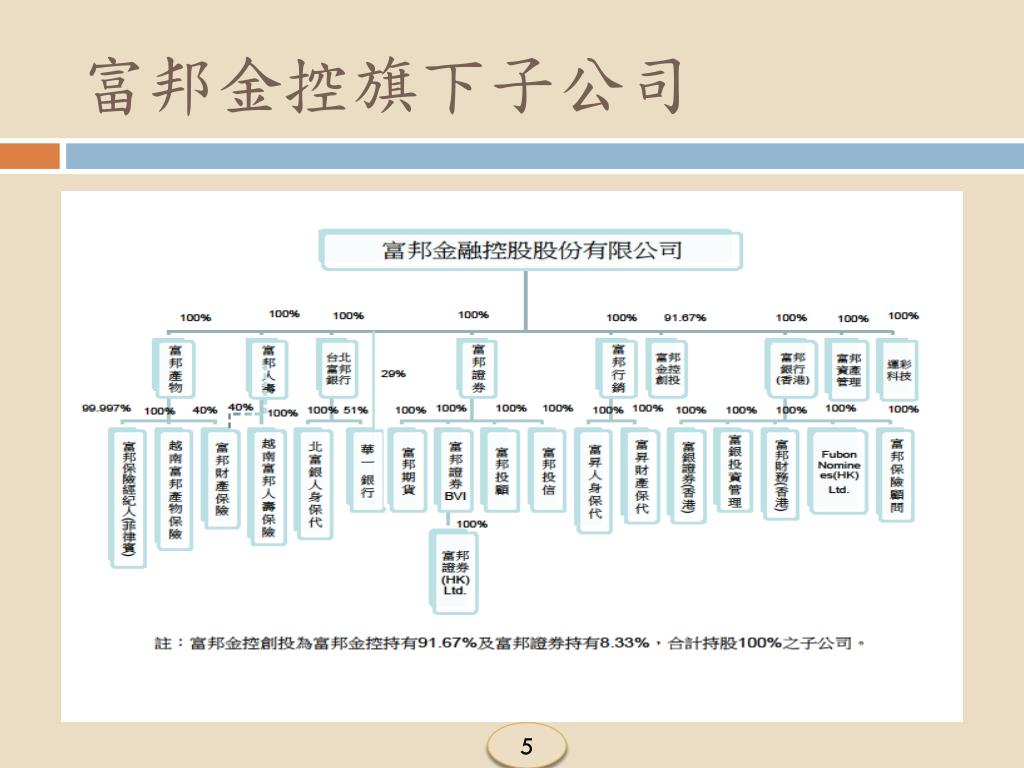This screenshot has height=768, width=1024.
Task: Click the 富邦財務(香港) box
Action: (x=781, y=475)
